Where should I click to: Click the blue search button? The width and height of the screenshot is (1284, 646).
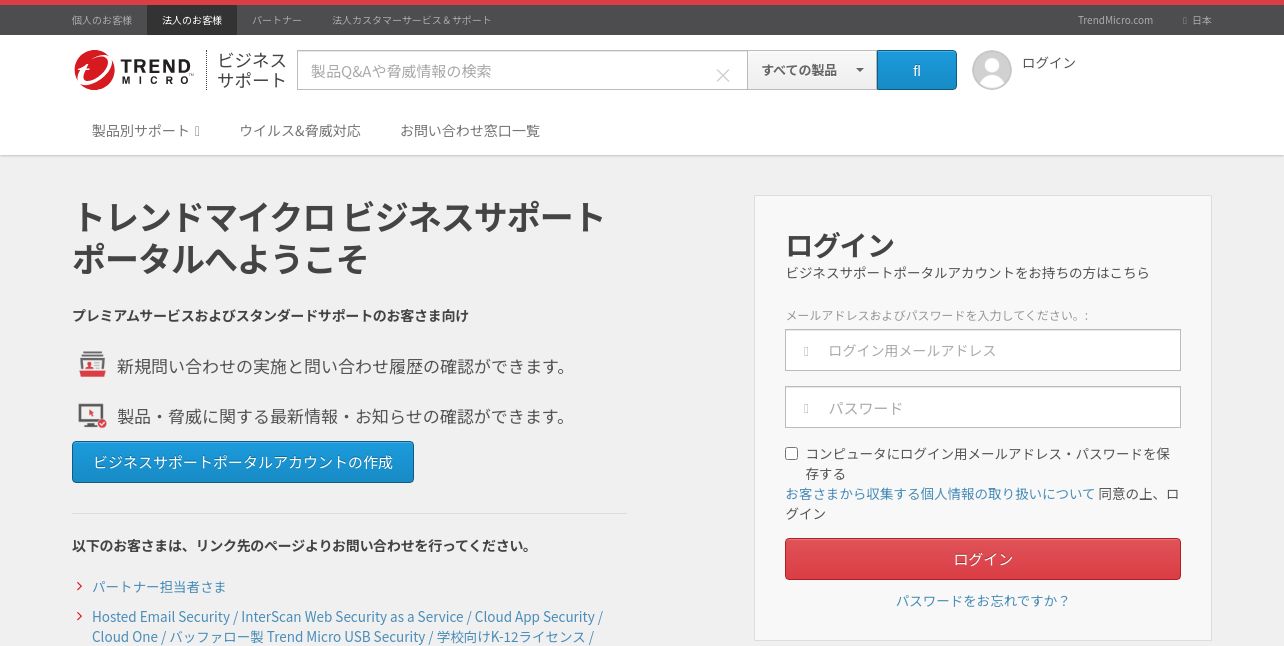pos(917,70)
